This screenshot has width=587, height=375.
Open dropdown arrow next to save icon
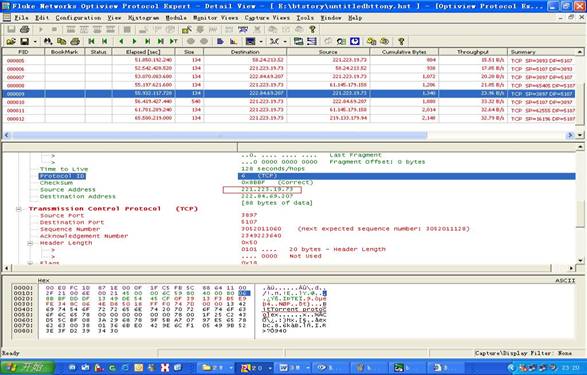tap(35, 42)
